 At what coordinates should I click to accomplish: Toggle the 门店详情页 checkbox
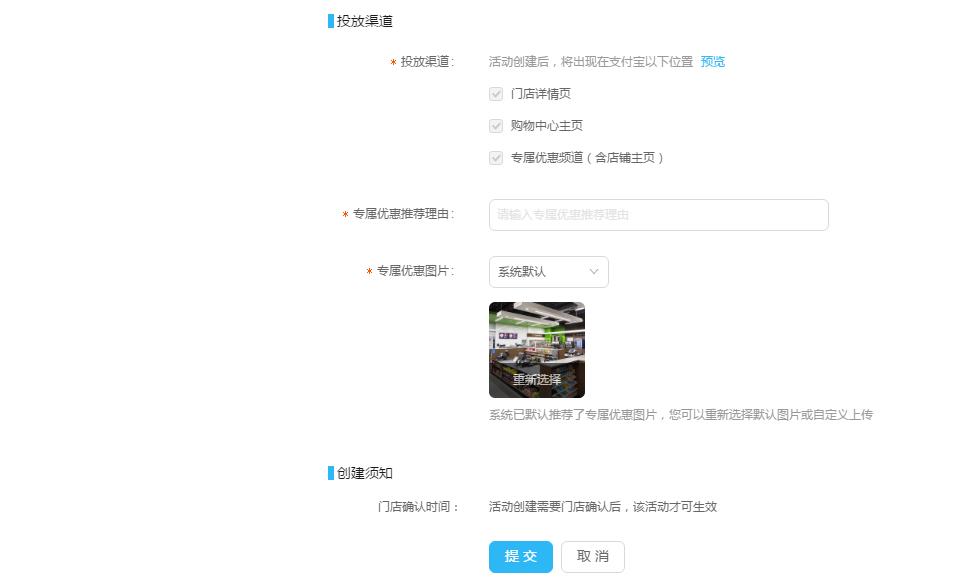pos(496,94)
